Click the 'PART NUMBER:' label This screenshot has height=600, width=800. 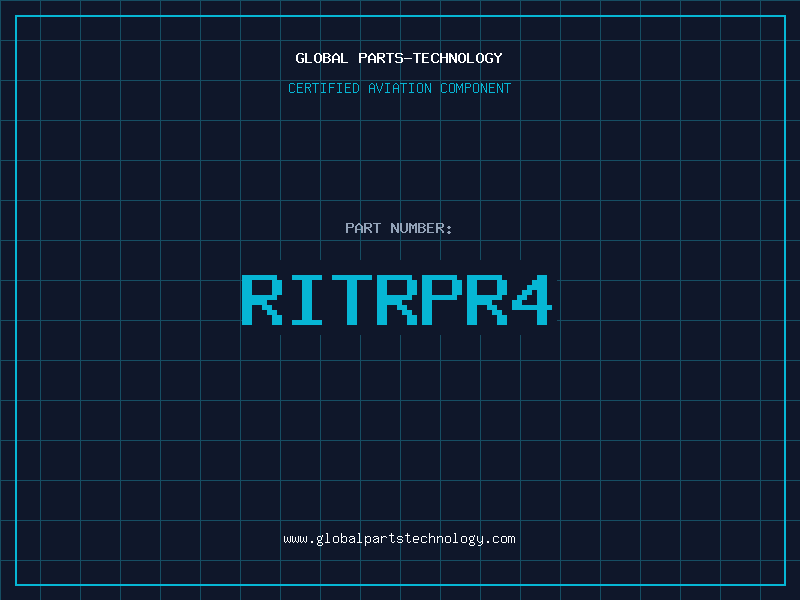tap(398, 228)
